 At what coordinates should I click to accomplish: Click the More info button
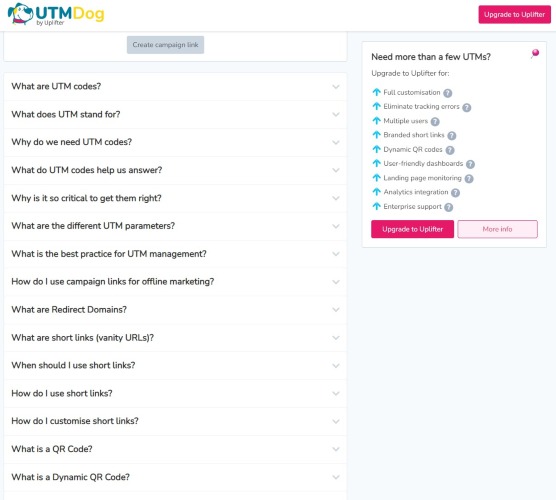coord(497,229)
